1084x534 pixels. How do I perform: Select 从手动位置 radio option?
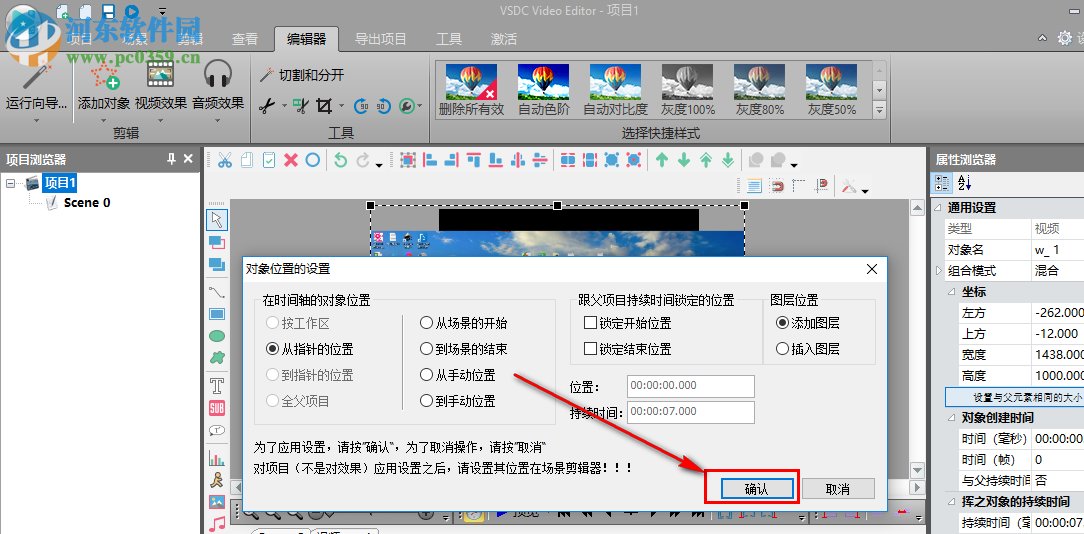click(458, 375)
